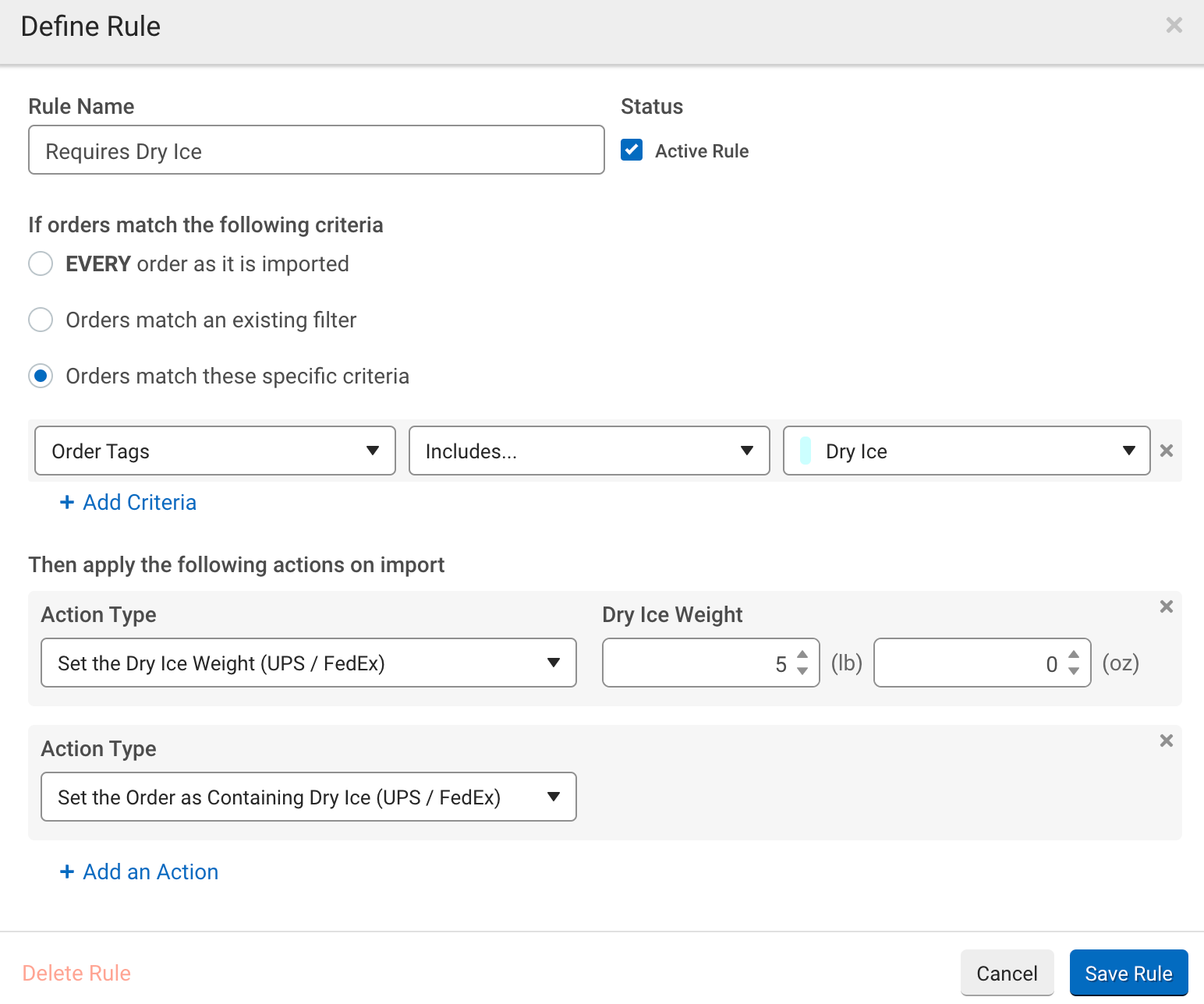Click the Dry Ice tag color swatch
The image size is (1204, 1004).
coord(806,451)
